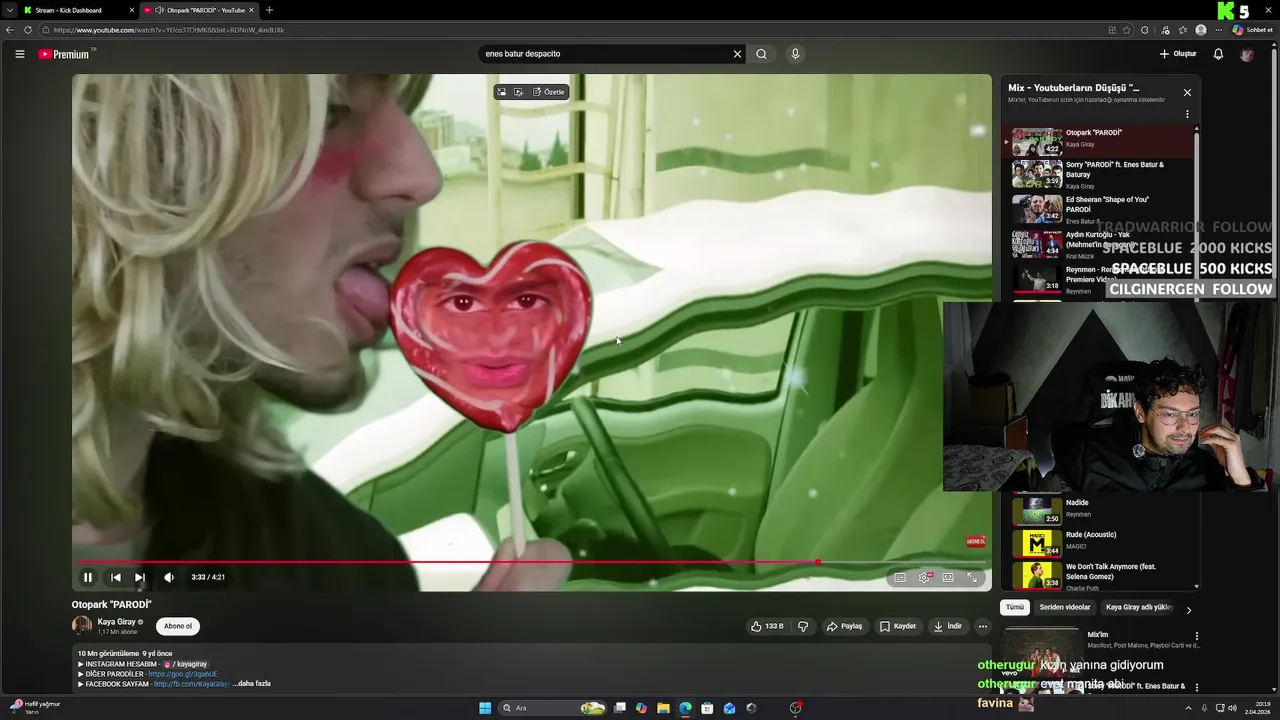Mute the video volume
Screen dimensions: 1280x720
pyautogui.click(x=168, y=577)
